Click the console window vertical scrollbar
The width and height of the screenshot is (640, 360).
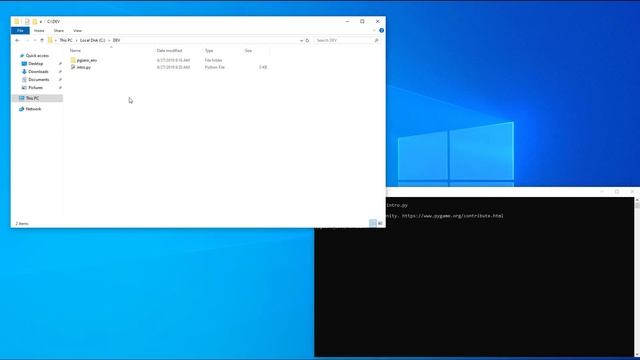[x=637, y=277]
